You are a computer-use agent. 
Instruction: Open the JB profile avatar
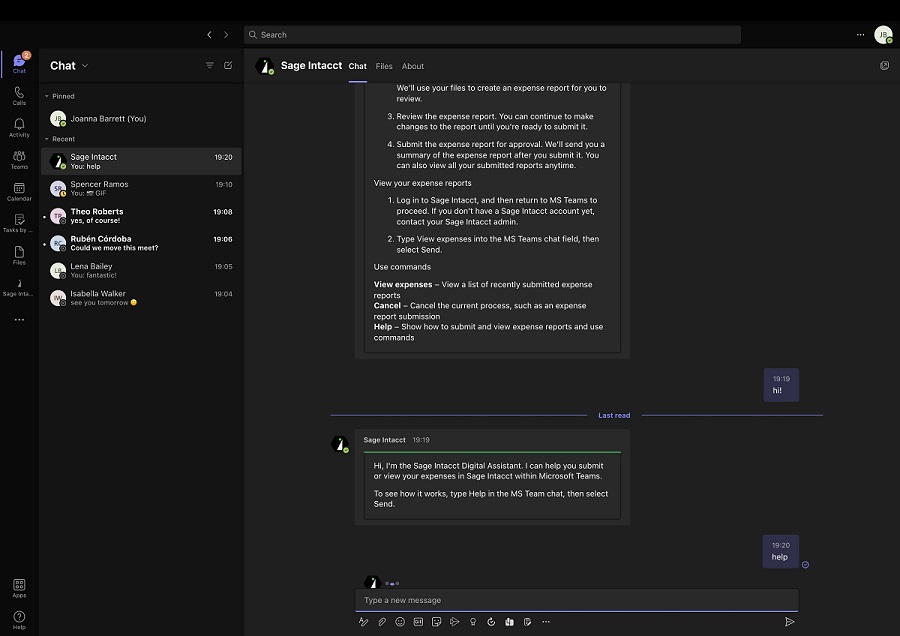pos(883,35)
